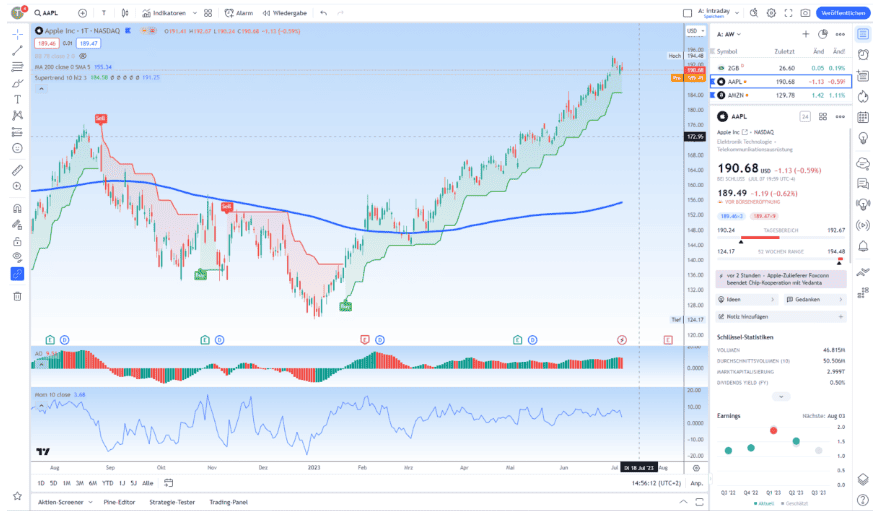Take a chart snapshot with camera icon
The width and height of the screenshot is (880, 511).
(805, 13)
